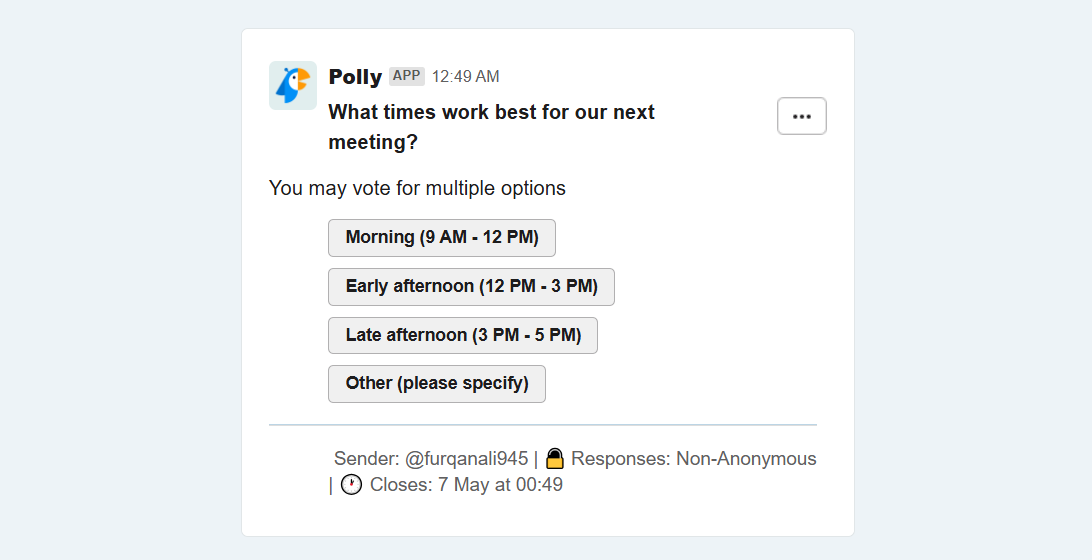Open the three-dots more options menu
The width and height of the screenshot is (1092, 560).
(802, 116)
